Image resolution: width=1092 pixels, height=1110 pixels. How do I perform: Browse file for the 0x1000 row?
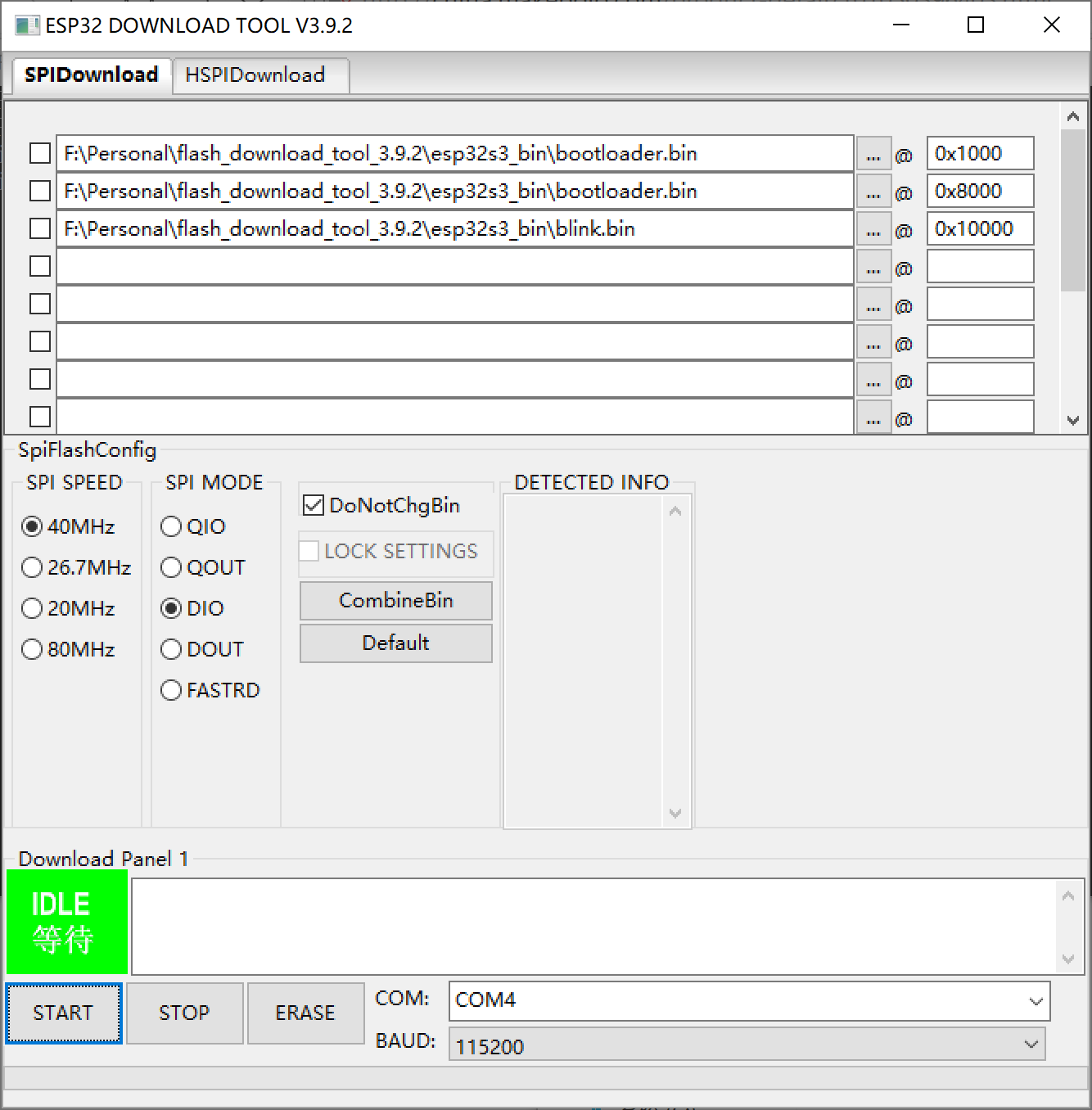click(x=873, y=154)
